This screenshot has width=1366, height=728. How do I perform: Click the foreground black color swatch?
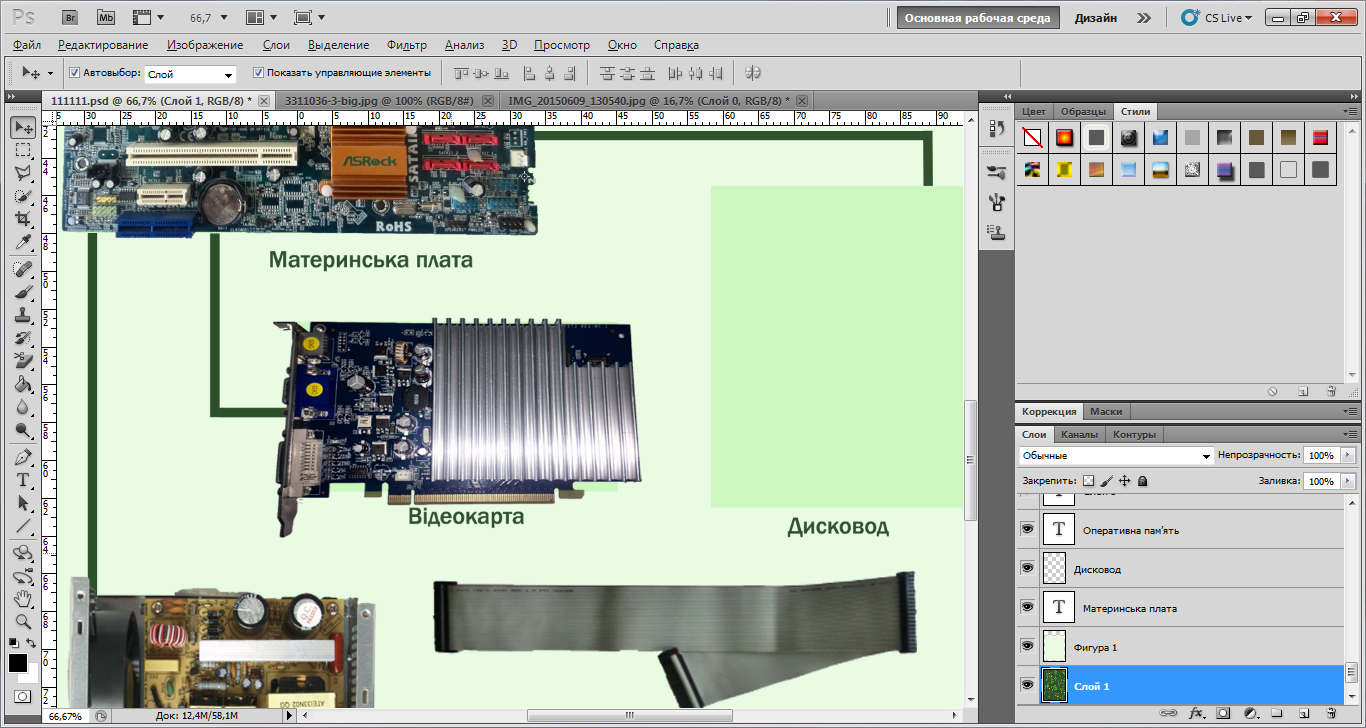(18, 663)
